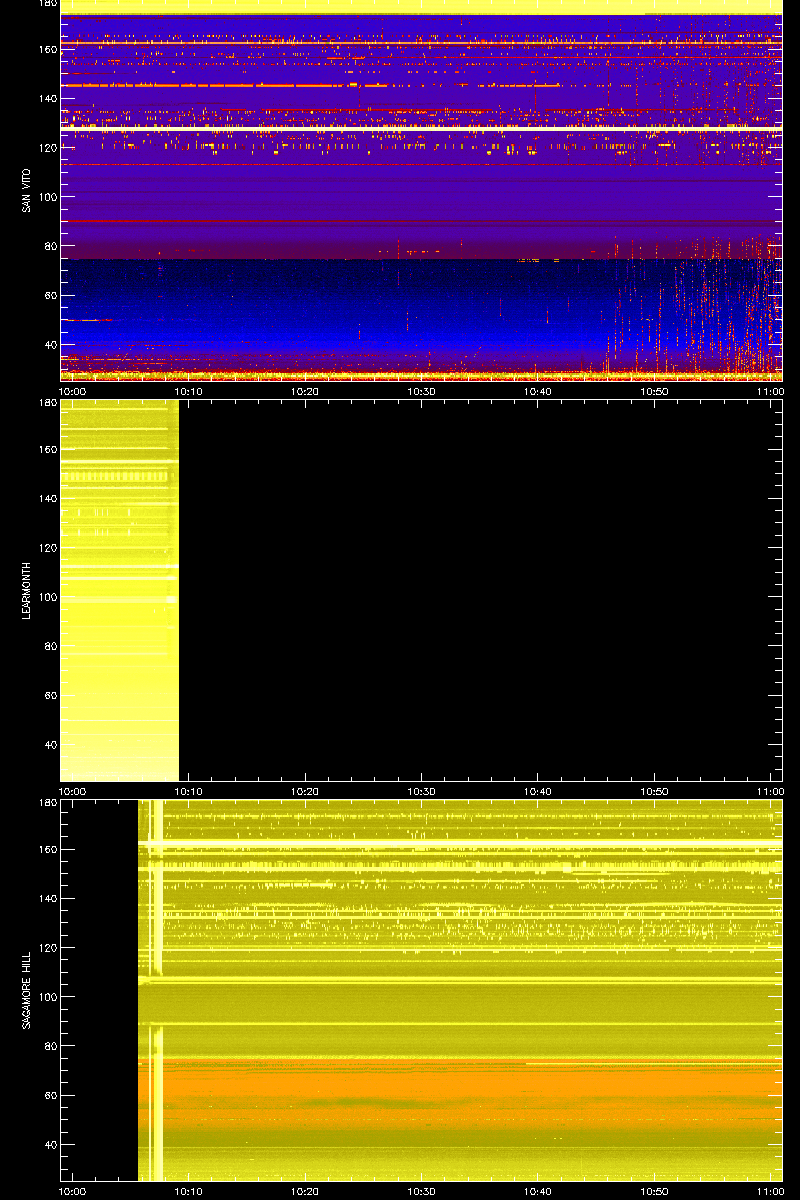Select the Learmonth yellow data block
The width and height of the screenshot is (800, 1200).
coord(119,590)
